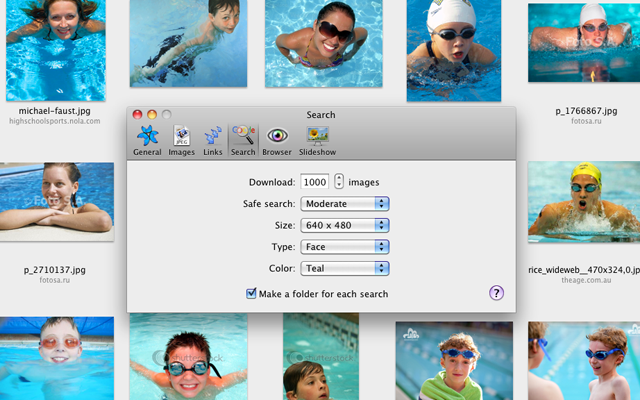Open the General preferences pane
The width and height of the screenshot is (640, 400).
147,140
